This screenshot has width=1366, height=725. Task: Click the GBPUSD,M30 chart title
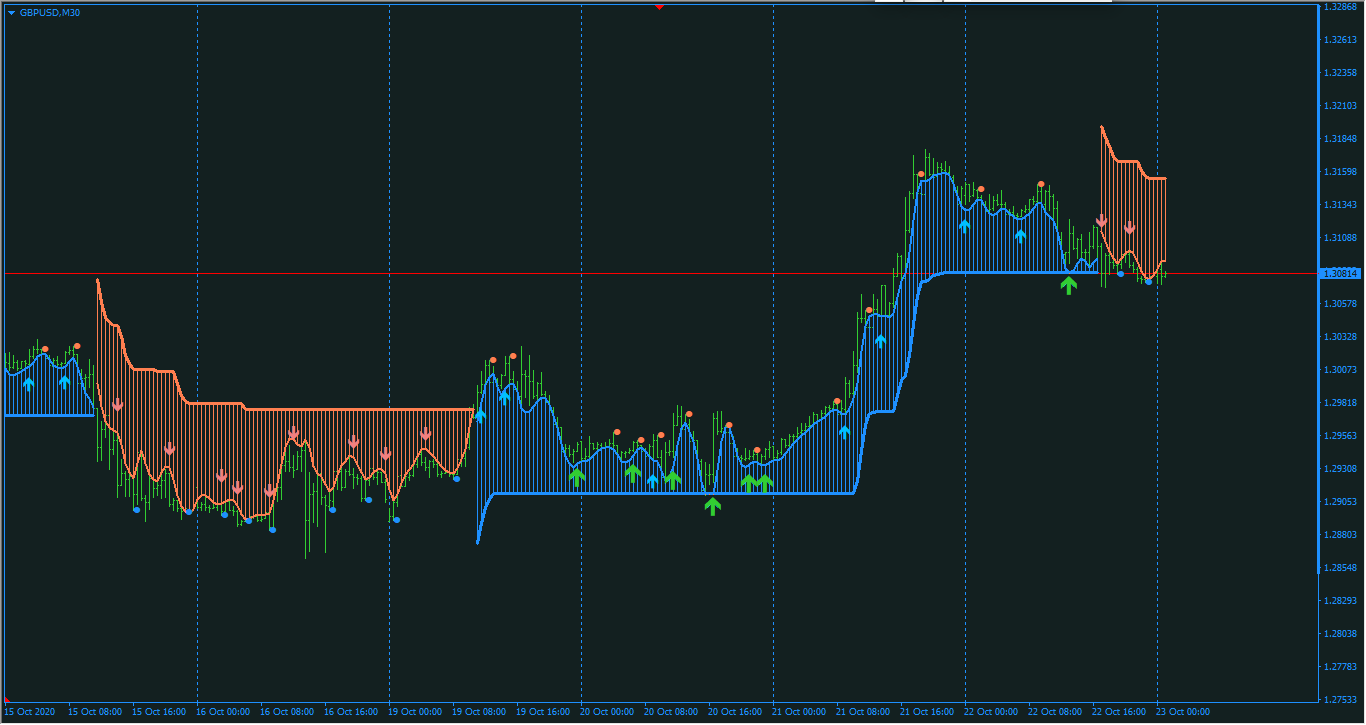coord(50,12)
